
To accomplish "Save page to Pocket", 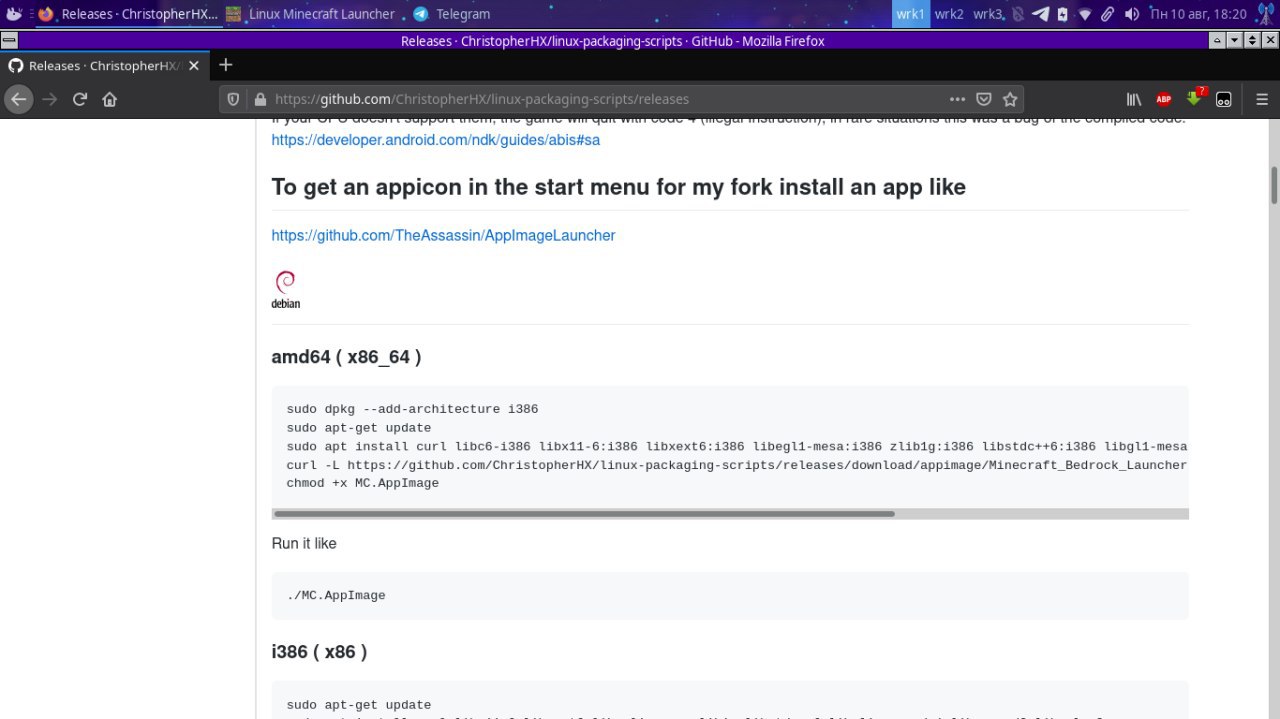I will 984,99.
